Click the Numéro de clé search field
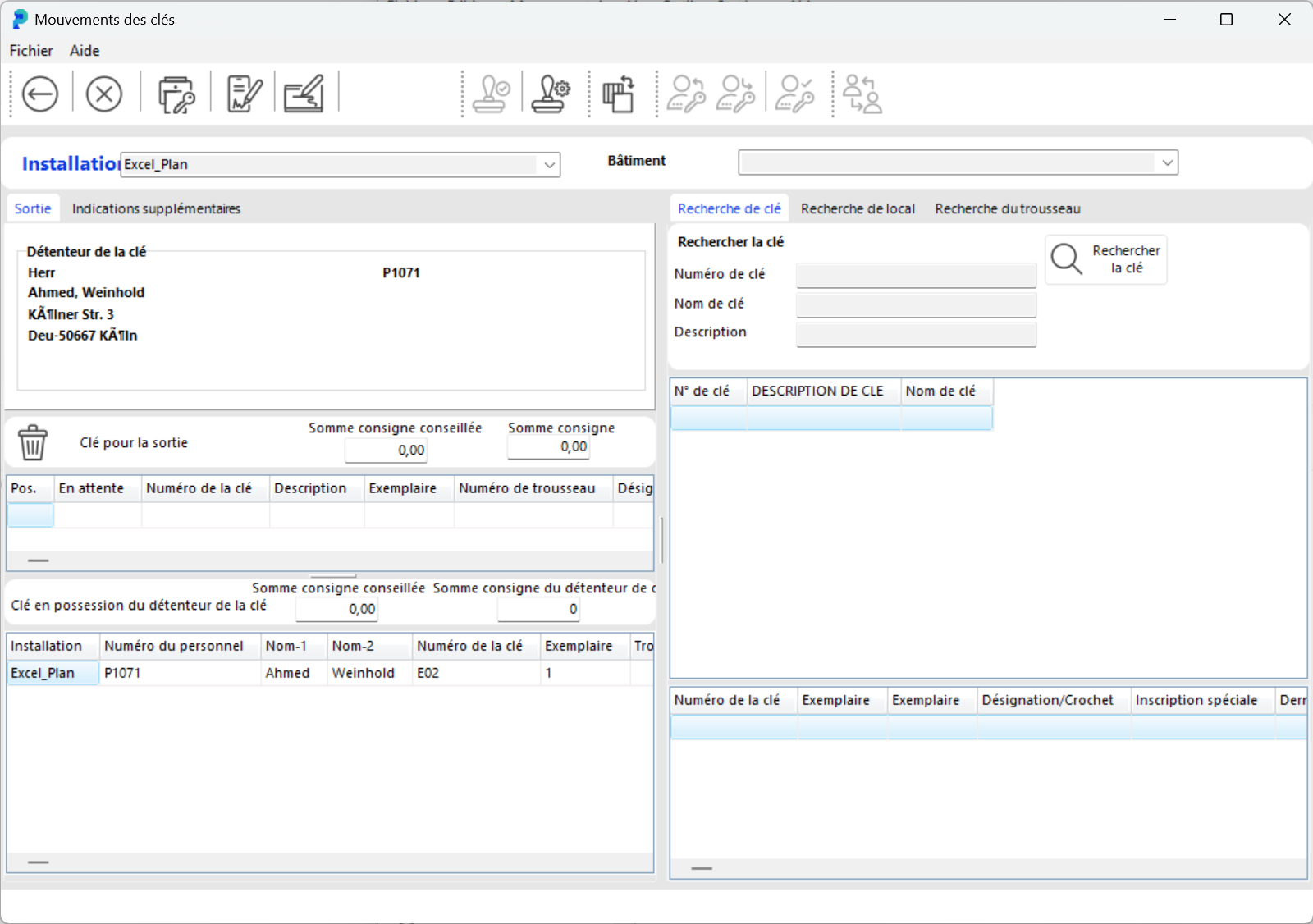 click(x=916, y=275)
